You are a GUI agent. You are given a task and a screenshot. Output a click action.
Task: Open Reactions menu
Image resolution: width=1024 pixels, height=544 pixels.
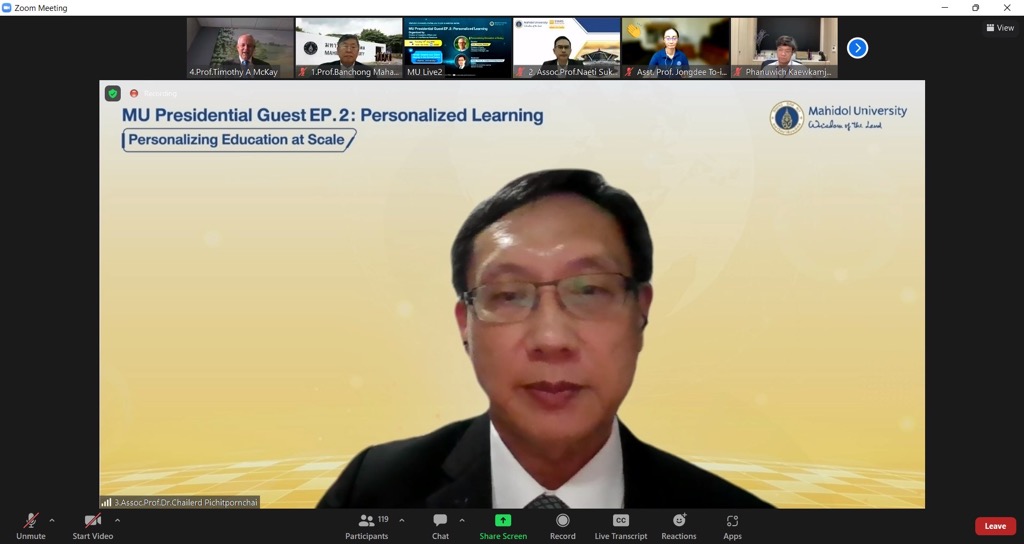coord(679,526)
